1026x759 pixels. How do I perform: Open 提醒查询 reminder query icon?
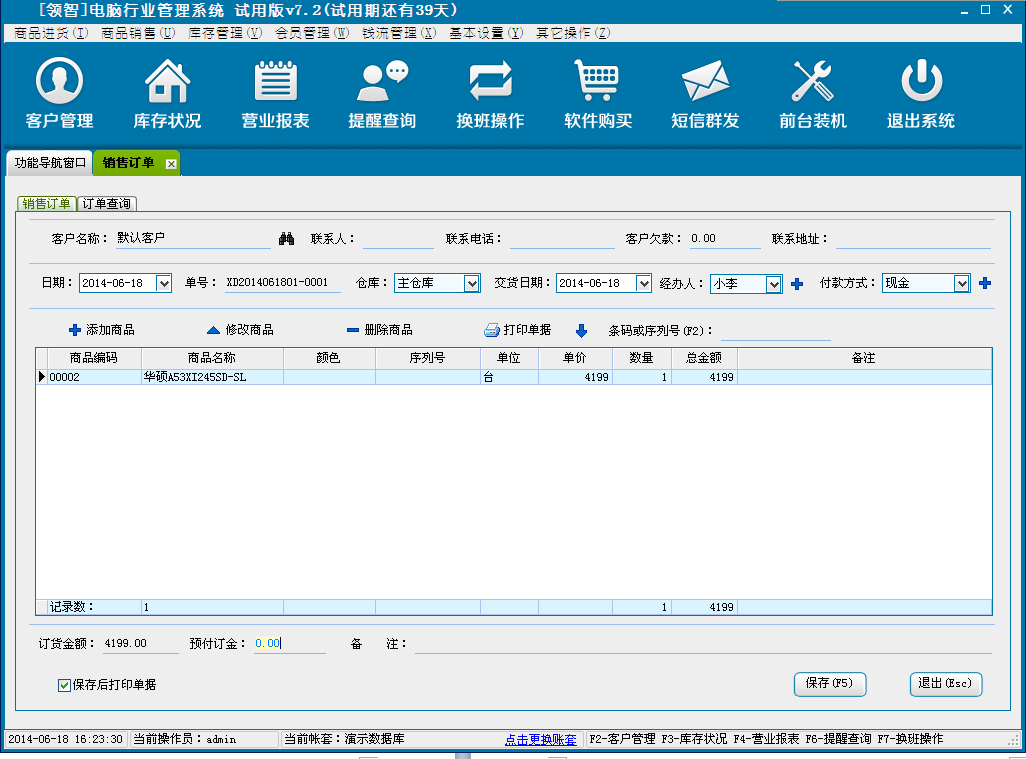[x=382, y=82]
